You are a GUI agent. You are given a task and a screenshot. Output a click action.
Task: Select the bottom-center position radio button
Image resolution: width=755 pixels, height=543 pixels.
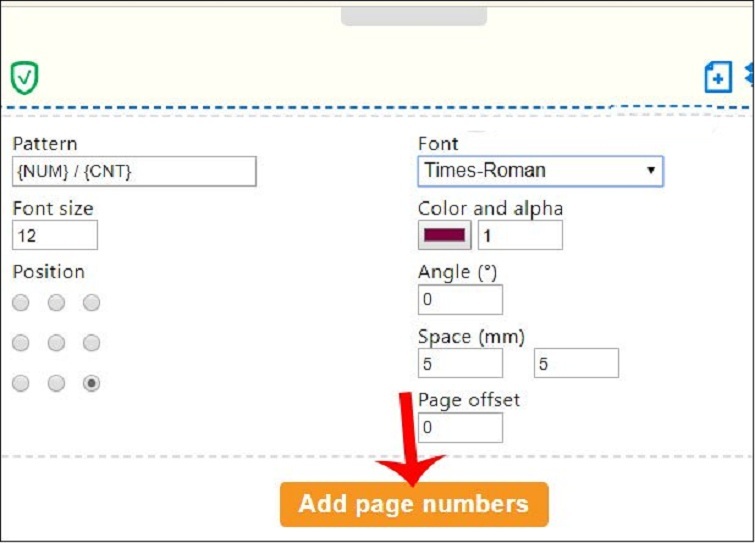click(x=56, y=383)
